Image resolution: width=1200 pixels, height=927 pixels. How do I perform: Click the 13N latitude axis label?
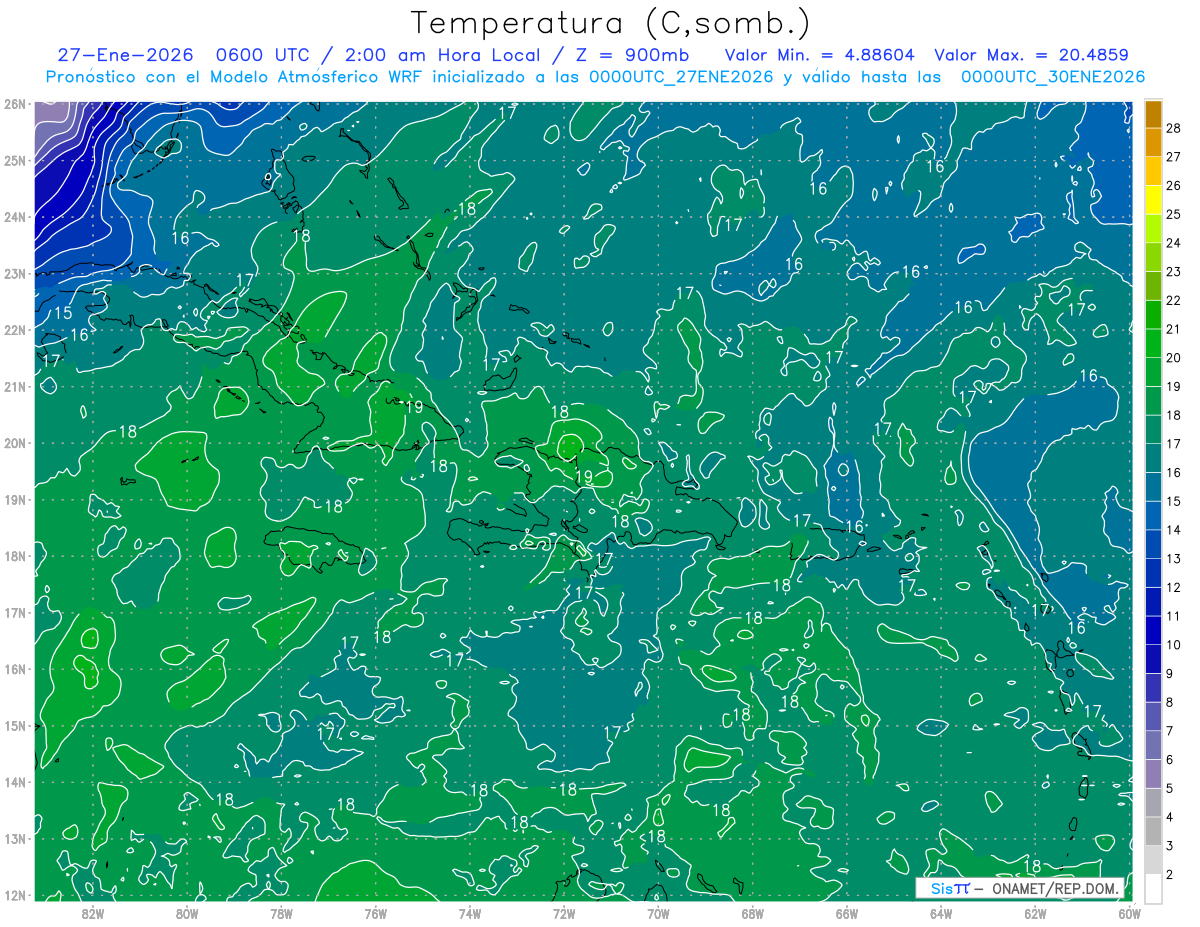[x=14, y=838]
